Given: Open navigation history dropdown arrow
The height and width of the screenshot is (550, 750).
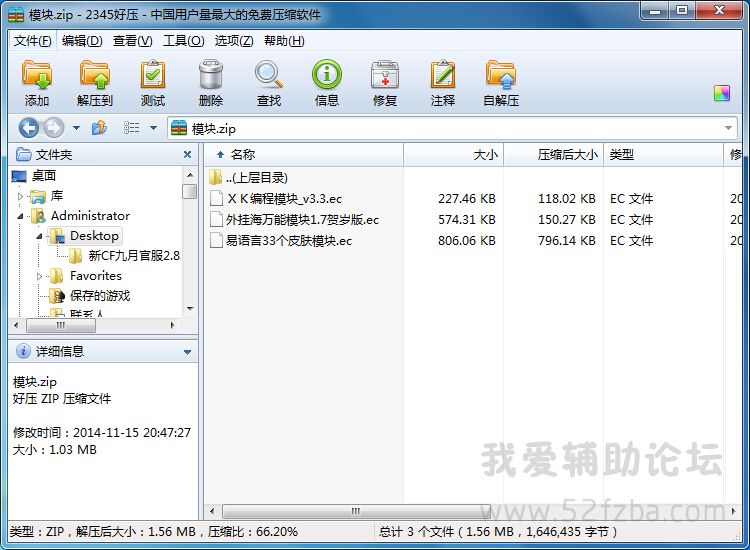Looking at the screenshot, I should pos(77,128).
